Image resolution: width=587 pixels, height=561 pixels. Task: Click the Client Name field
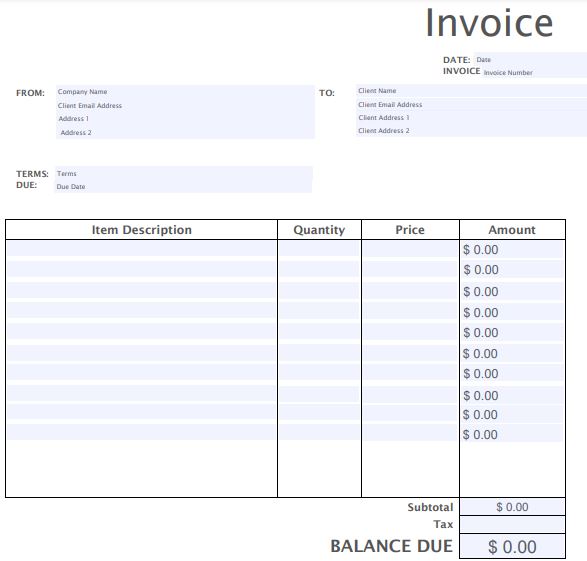pos(471,91)
